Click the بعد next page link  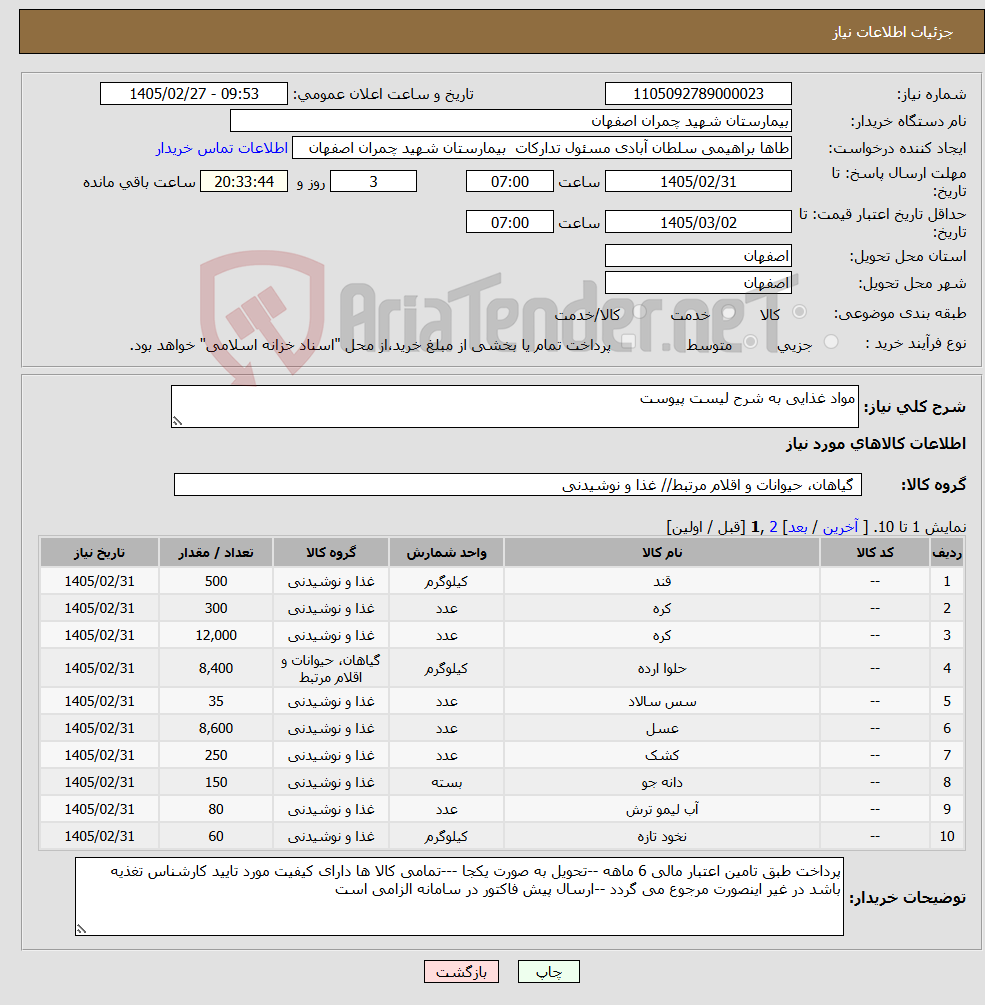(x=797, y=527)
